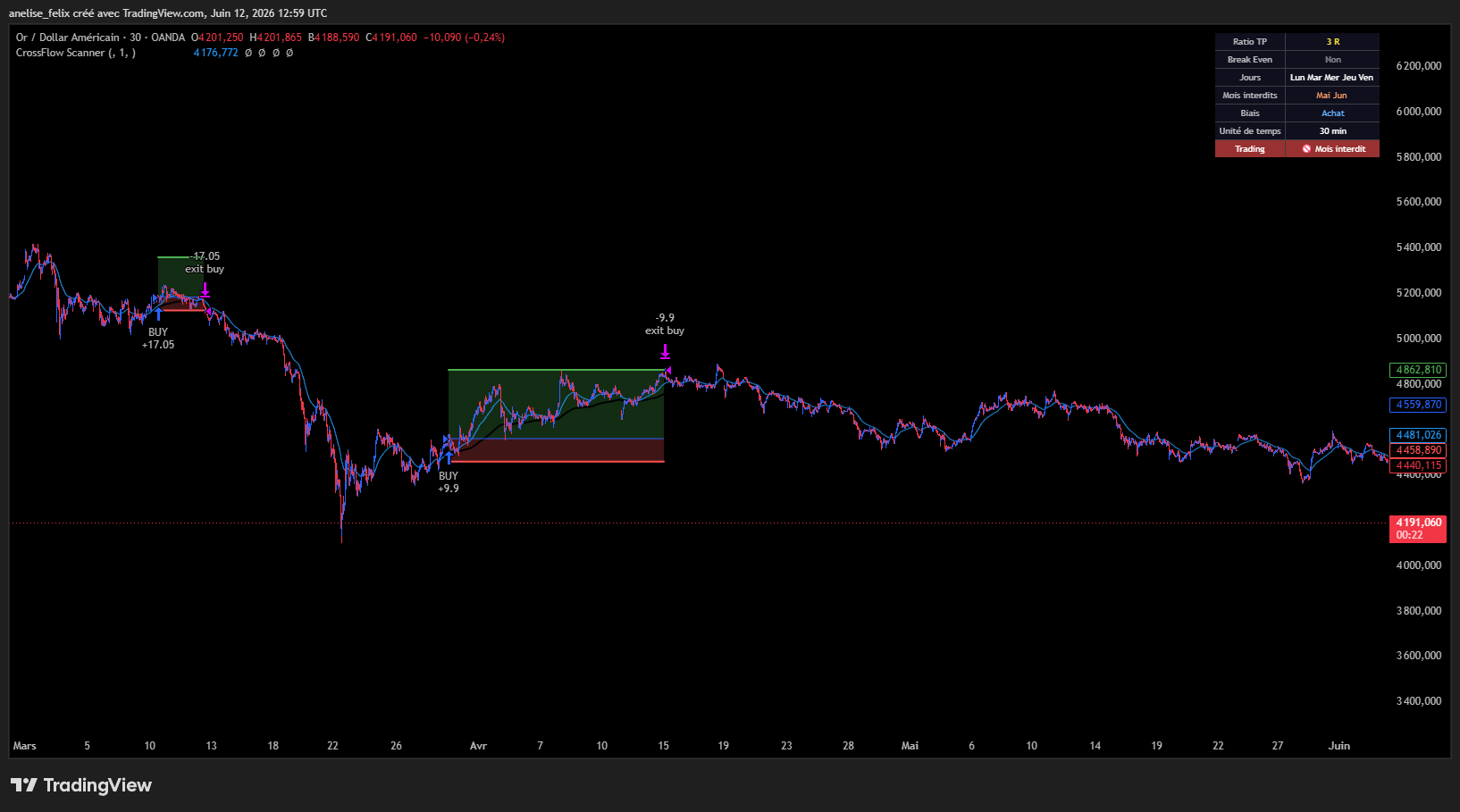Click the Mai date label on the time axis
This screenshot has height=812, width=1460.
pyautogui.click(x=910, y=746)
